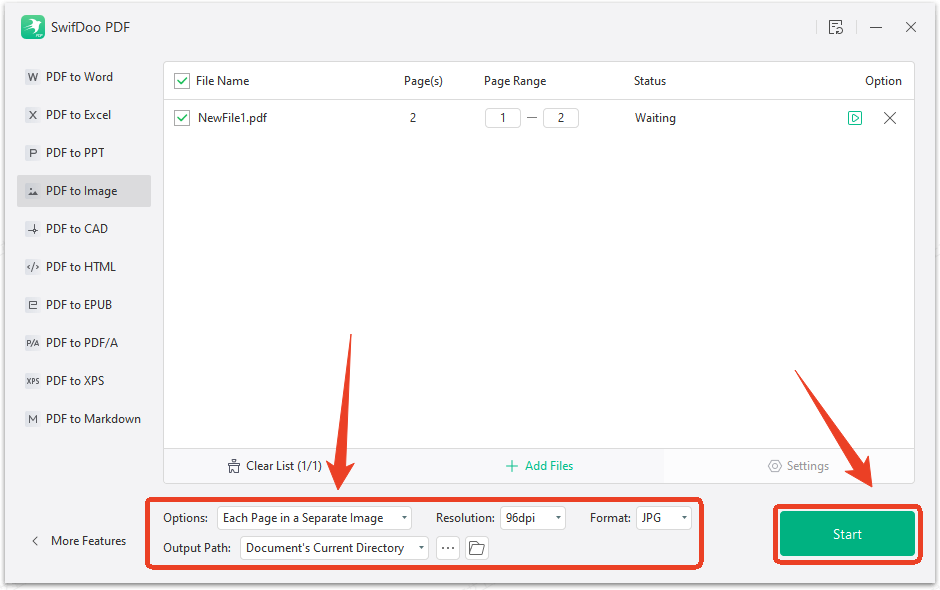
Task: Click the PDF to PPT P icon
Action: point(33,153)
